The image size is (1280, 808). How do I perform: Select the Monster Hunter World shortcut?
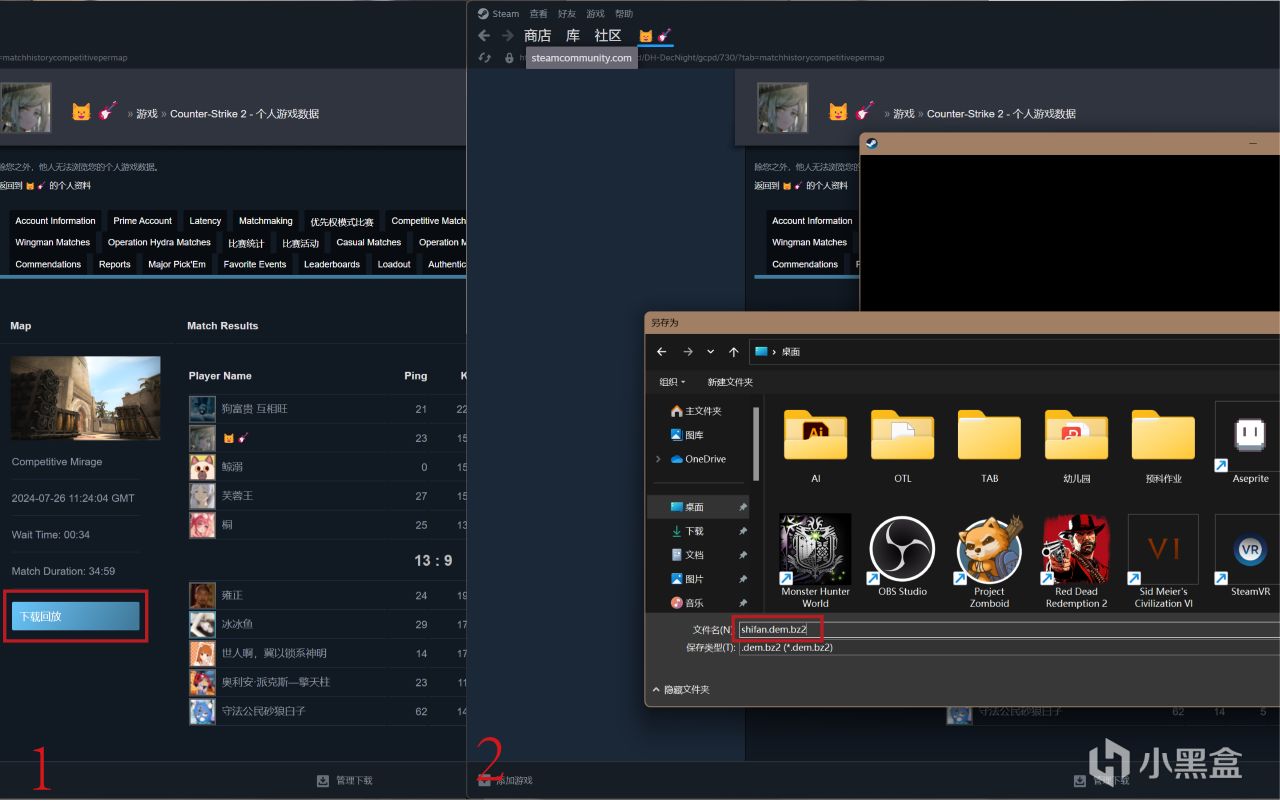coord(815,561)
